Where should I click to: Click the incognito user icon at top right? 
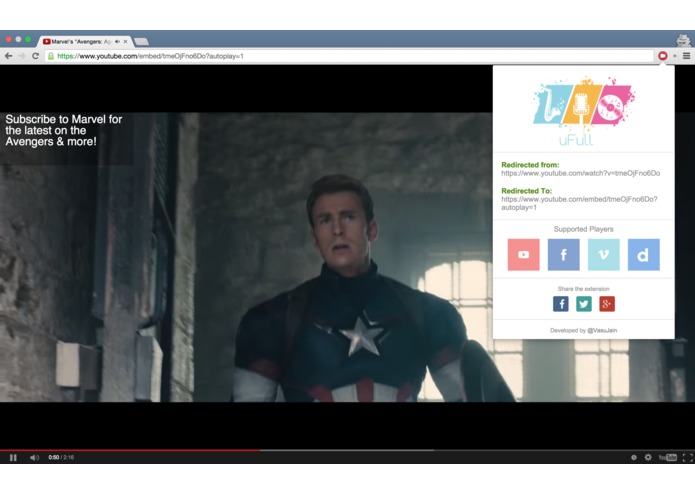pos(683,40)
